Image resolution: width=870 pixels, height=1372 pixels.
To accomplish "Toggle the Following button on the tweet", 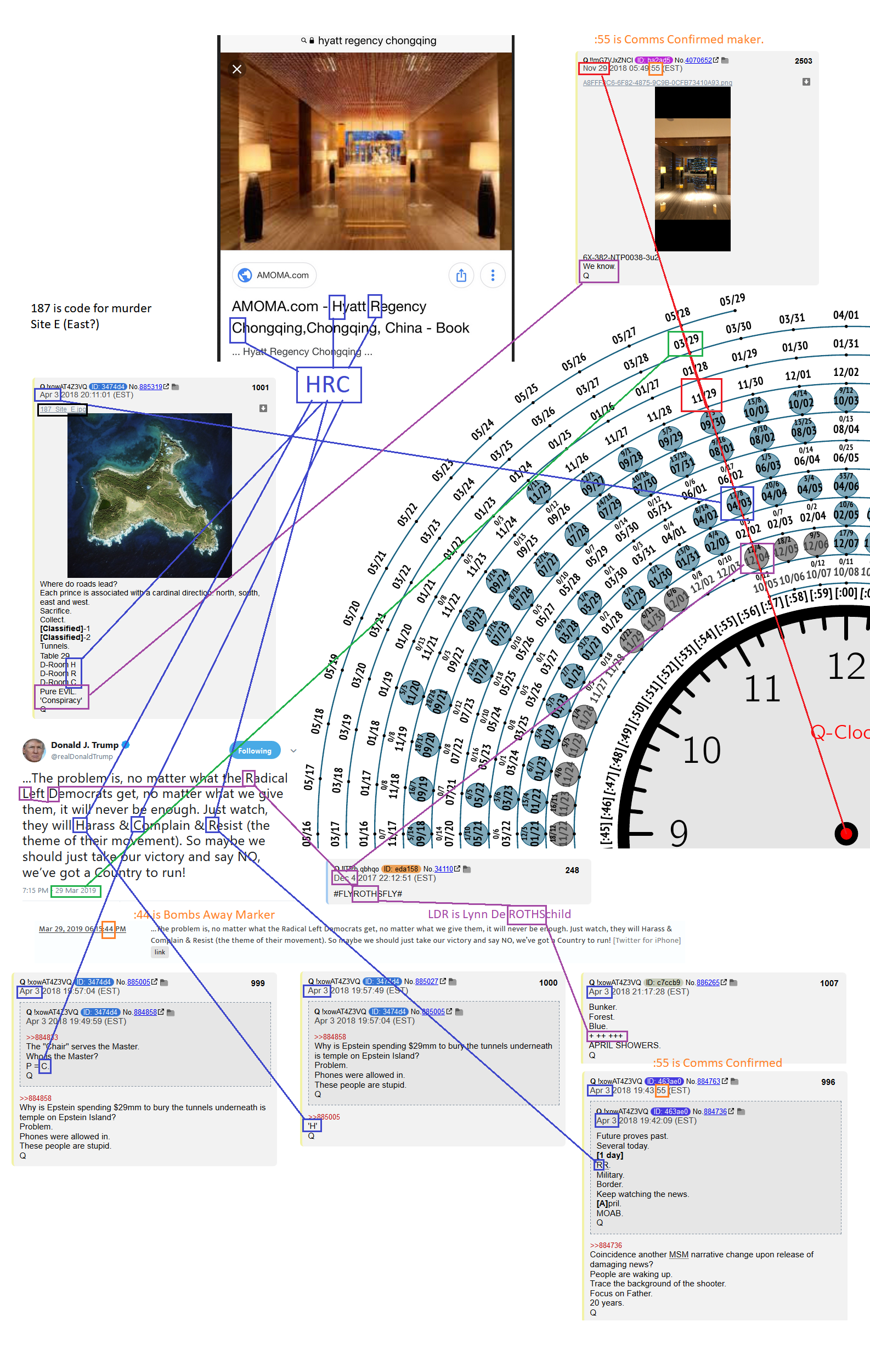I will tap(255, 751).
